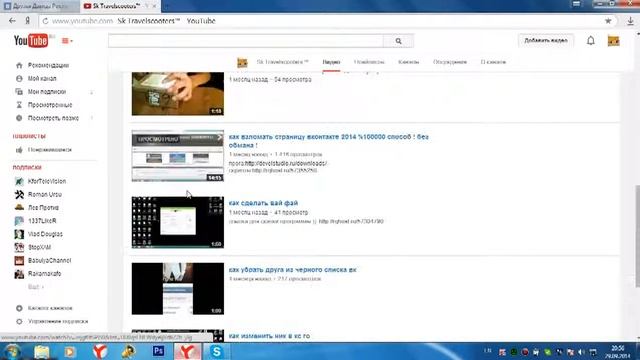Open BabulyaChannel subscription
Screen dimensions: 640x360
tap(49, 260)
